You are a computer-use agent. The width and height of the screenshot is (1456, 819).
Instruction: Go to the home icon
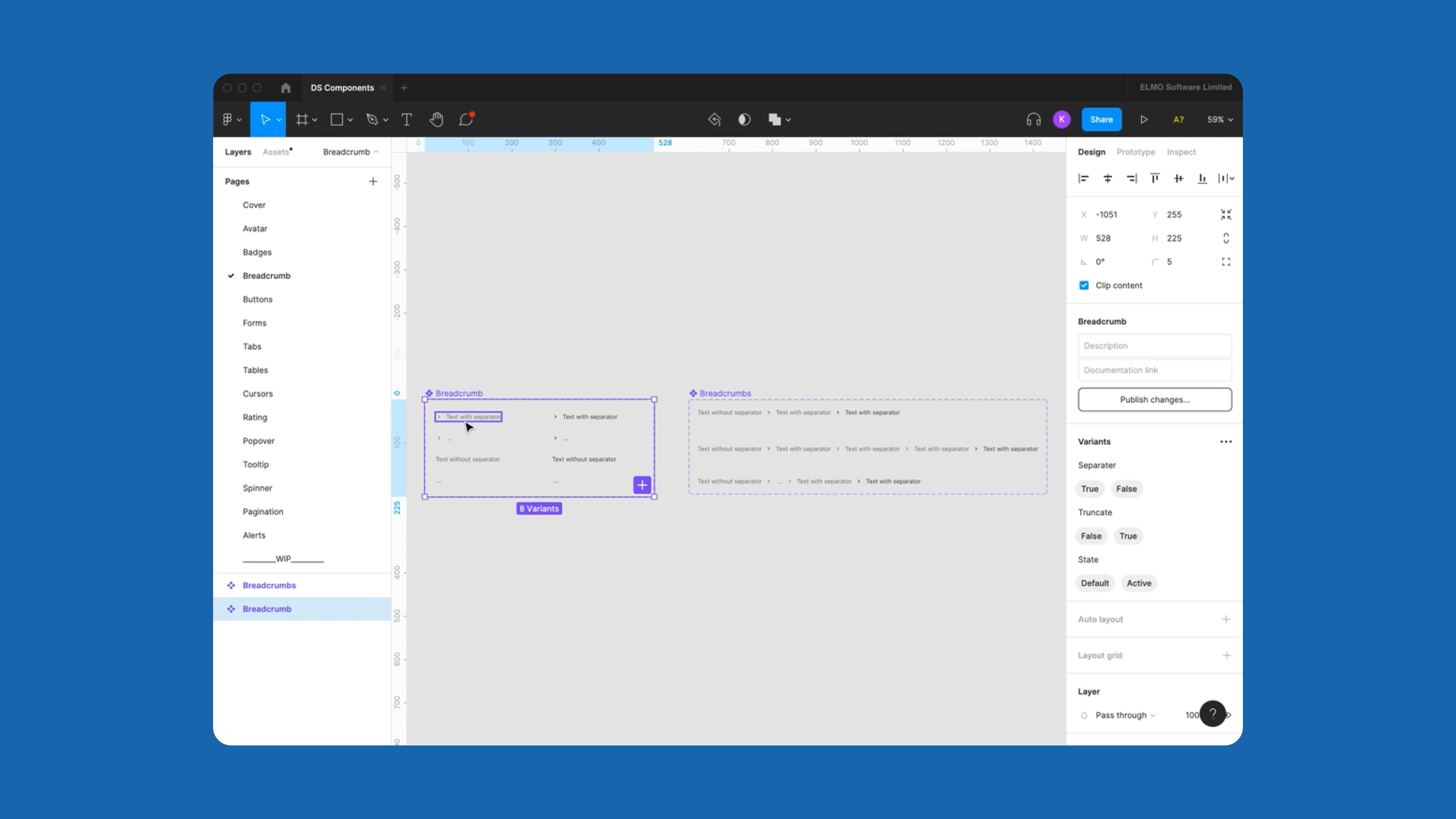pyautogui.click(x=286, y=88)
